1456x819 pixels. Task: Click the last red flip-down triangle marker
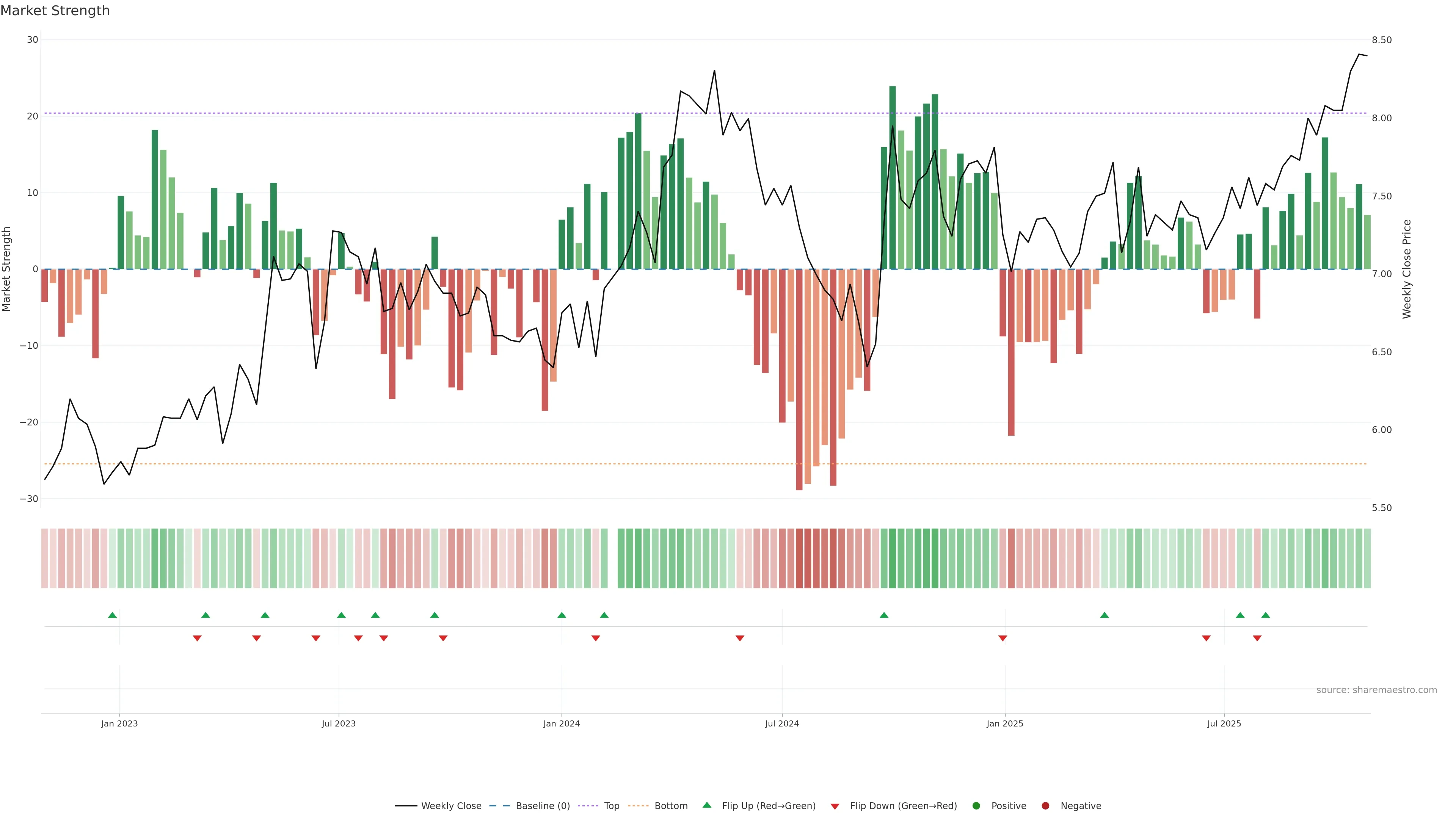point(1257,638)
